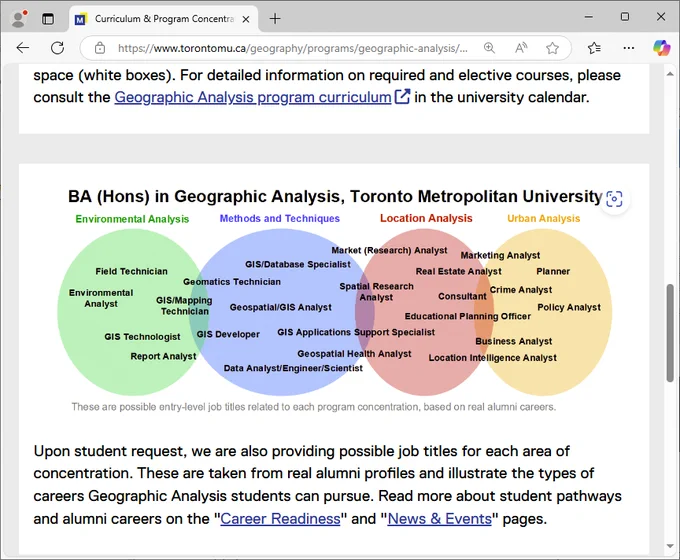
Task: Click 'GIS Developer' label
Action: [228, 334]
